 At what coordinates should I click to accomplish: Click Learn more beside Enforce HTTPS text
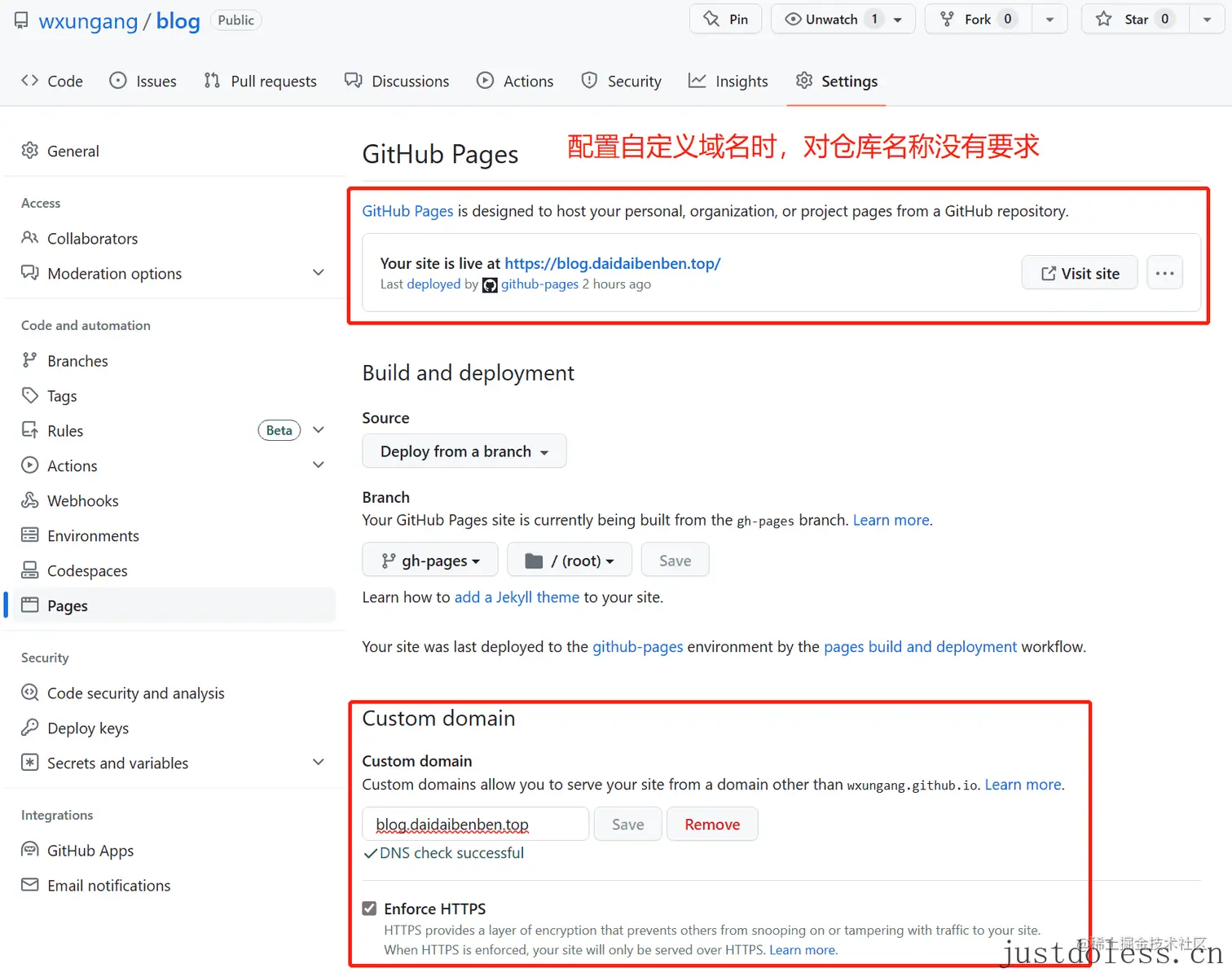[x=803, y=949]
